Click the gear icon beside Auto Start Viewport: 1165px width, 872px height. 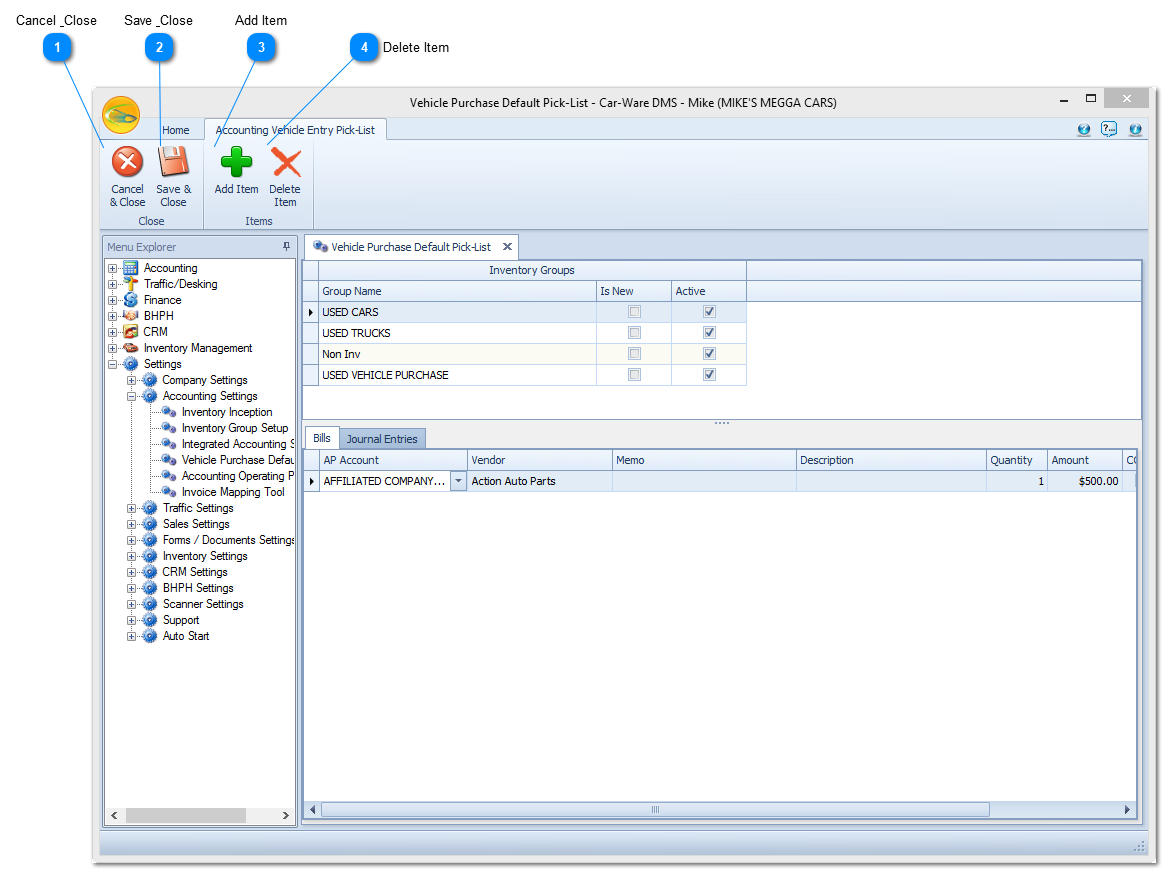[x=150, y=636]
